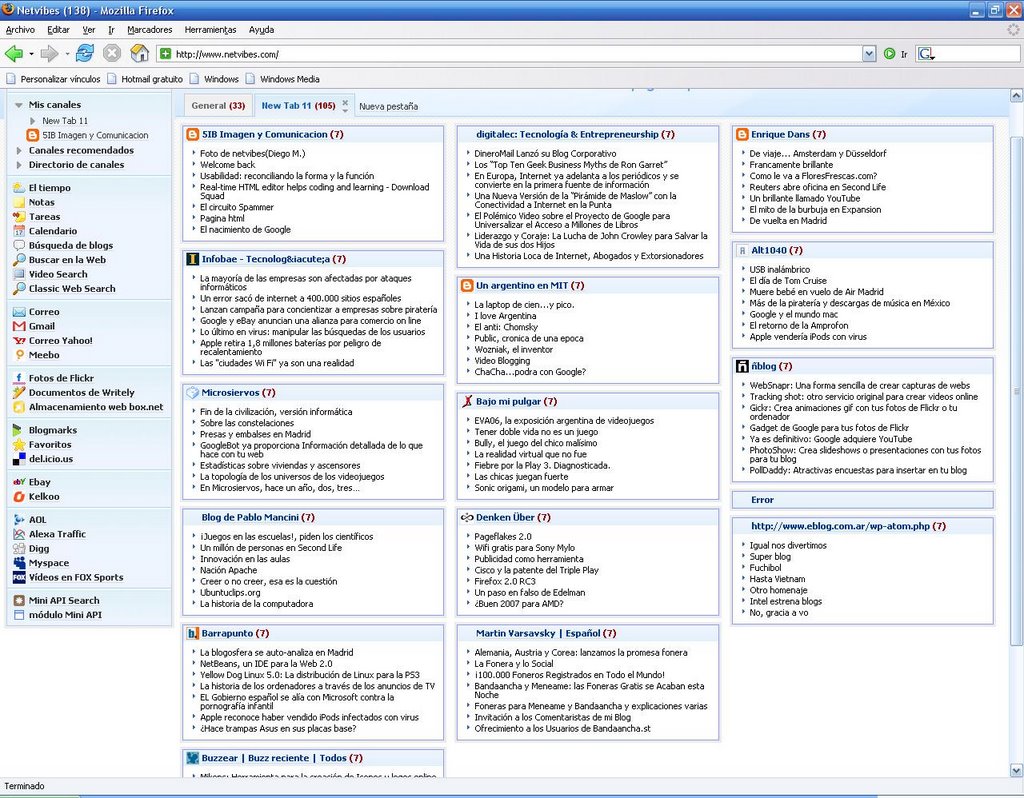Focus the address bar URL field
Image resolution: width=1024 pixels, height=798 pixels.
tap(516, 54)
